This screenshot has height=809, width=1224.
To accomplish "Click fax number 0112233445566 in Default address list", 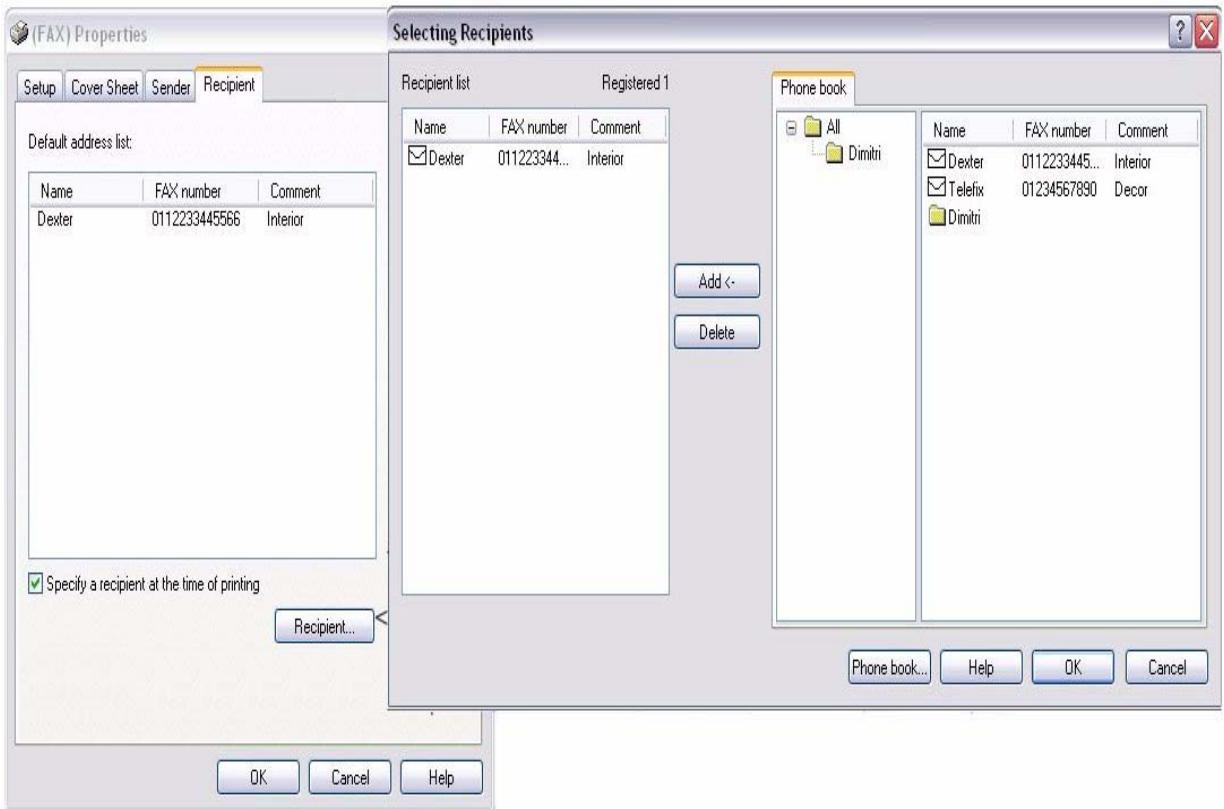I will [197, 220].
